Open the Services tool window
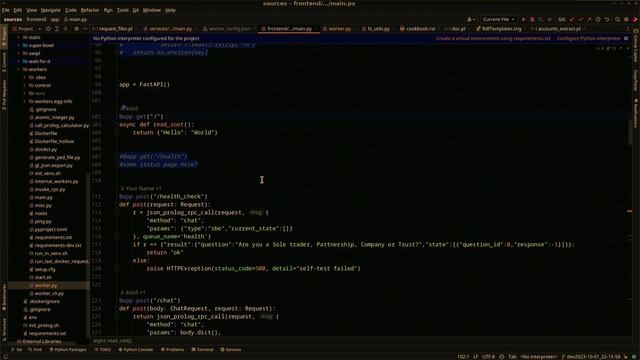The height and width of the screenshot is (360, 640). click(x=231, y=350)
